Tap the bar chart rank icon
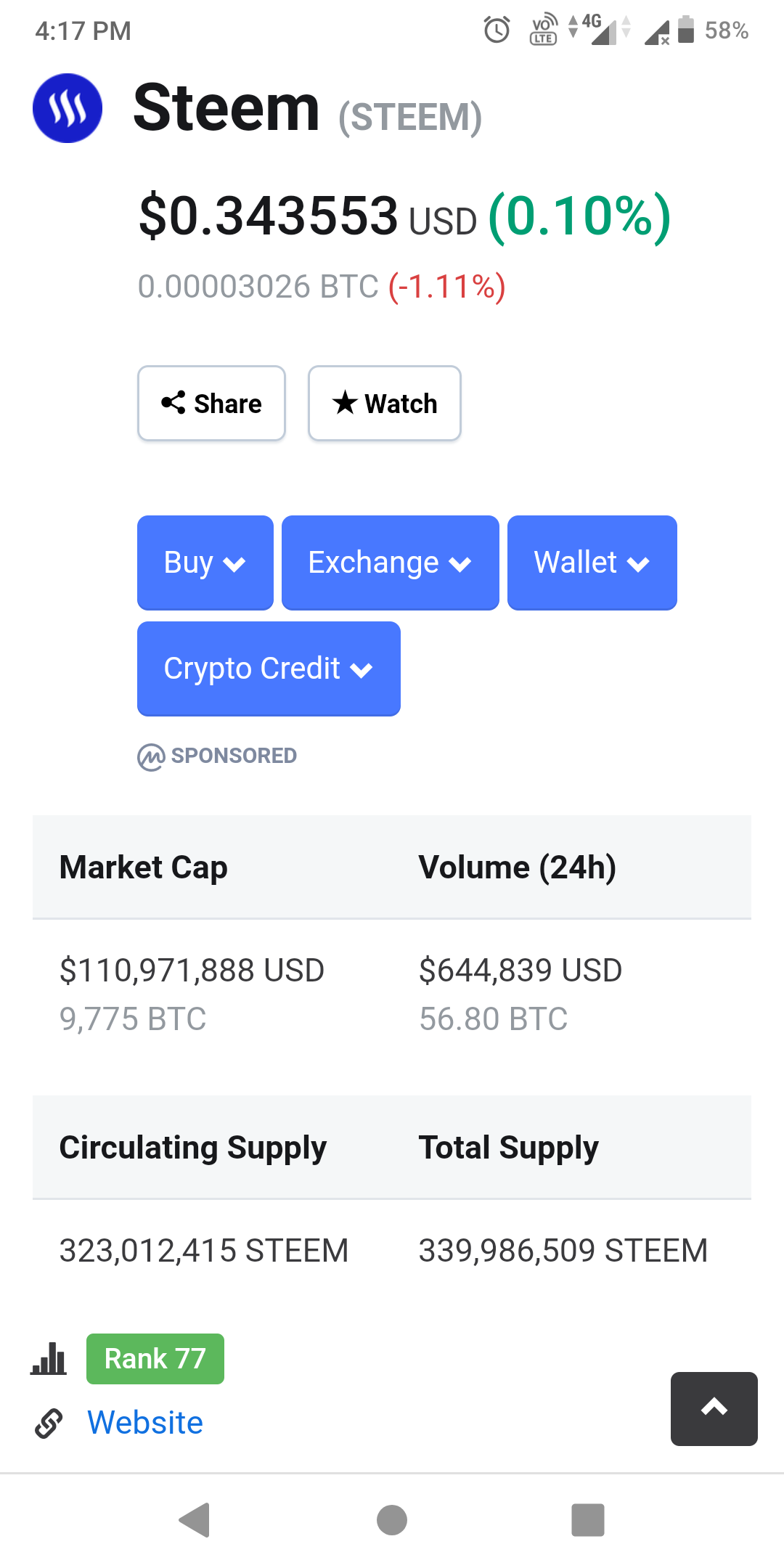The image size is (784, 1568). pyautogui.click(x=49, y=1358)
